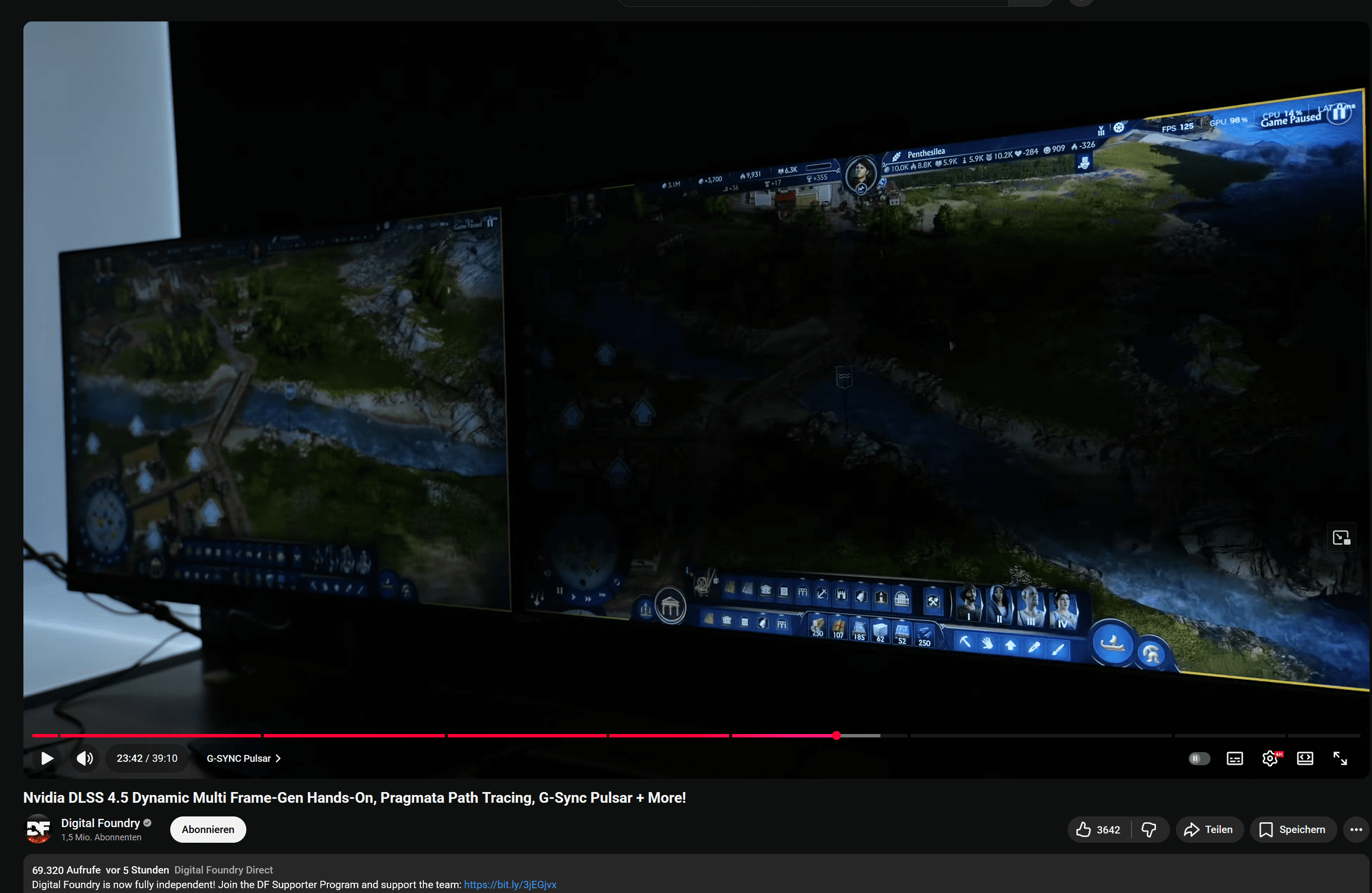The height and width of the screenshot is (893, 1372).
Task: Save video with Speichern button
Action: [1292, 829]
